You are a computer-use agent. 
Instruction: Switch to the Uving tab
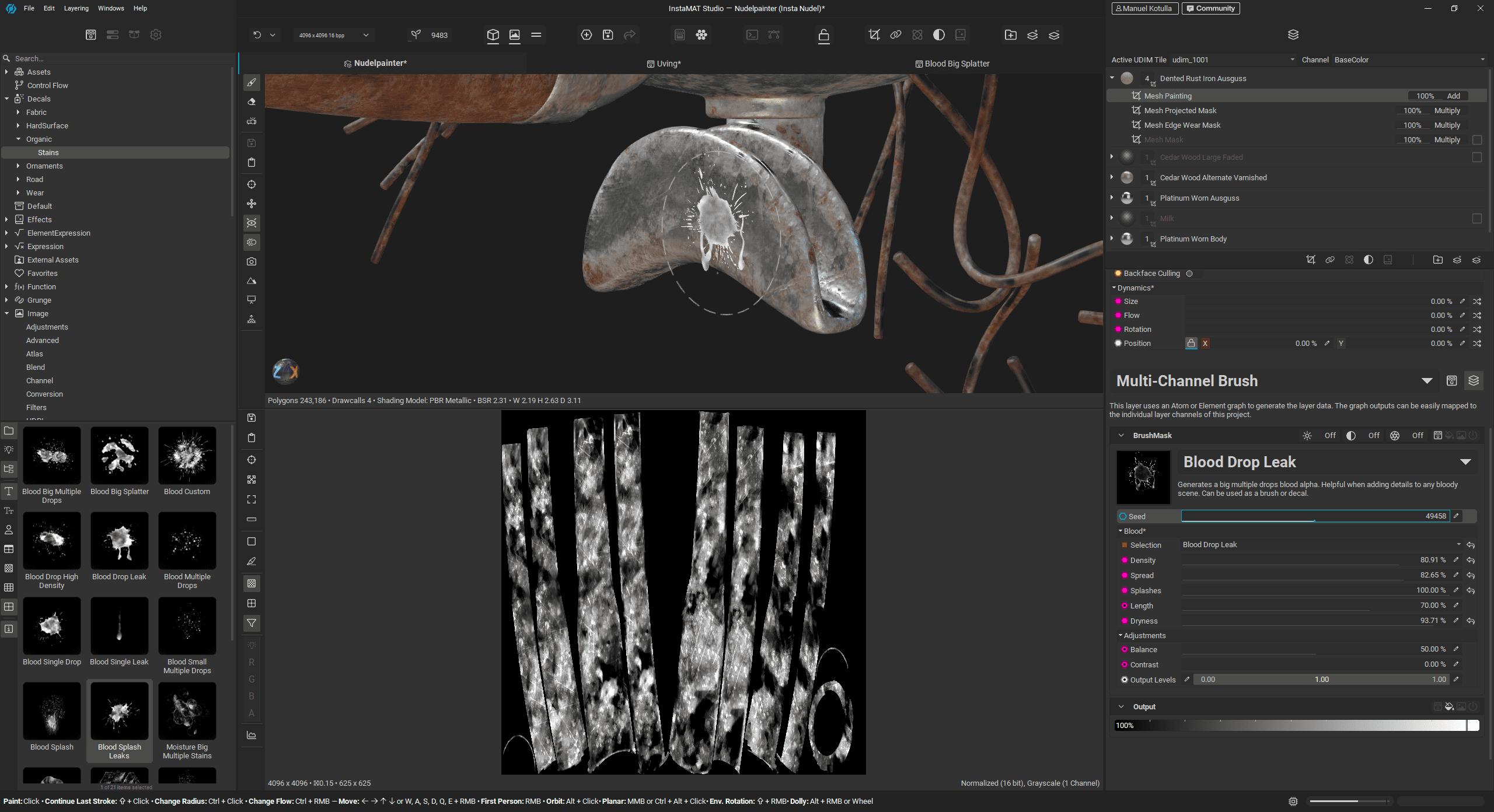(x=664, y=64)
